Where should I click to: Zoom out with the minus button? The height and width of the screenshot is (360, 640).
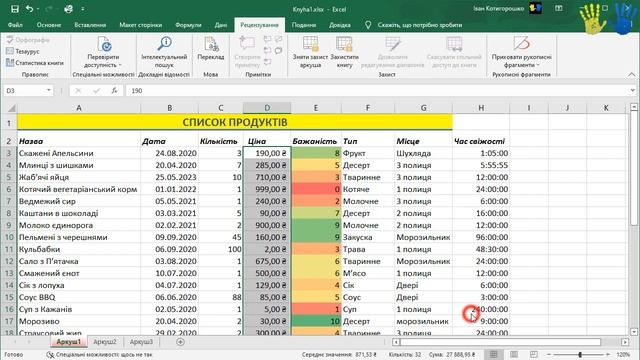coord(549,355)
